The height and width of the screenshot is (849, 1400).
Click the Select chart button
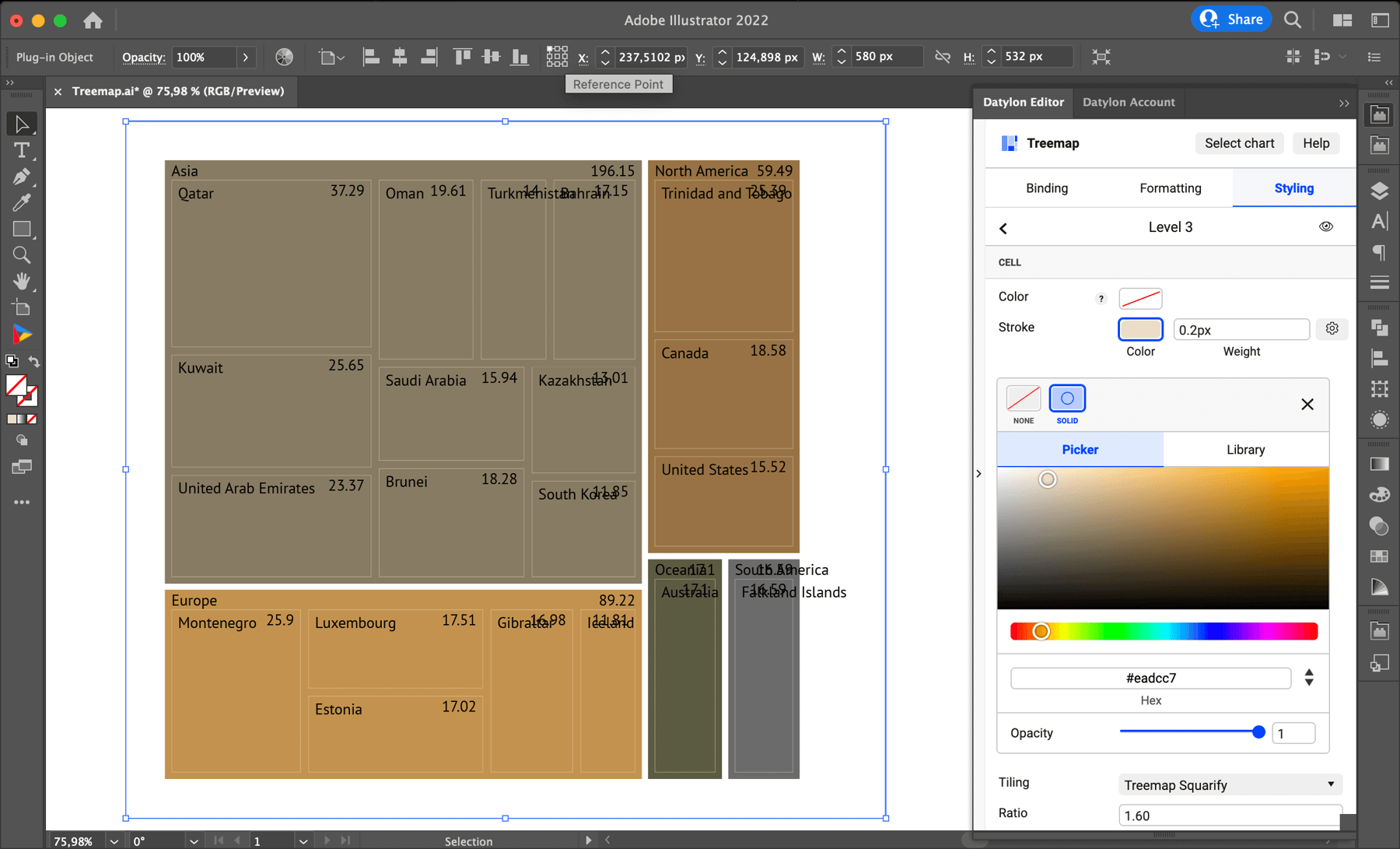click(1239, 143)
